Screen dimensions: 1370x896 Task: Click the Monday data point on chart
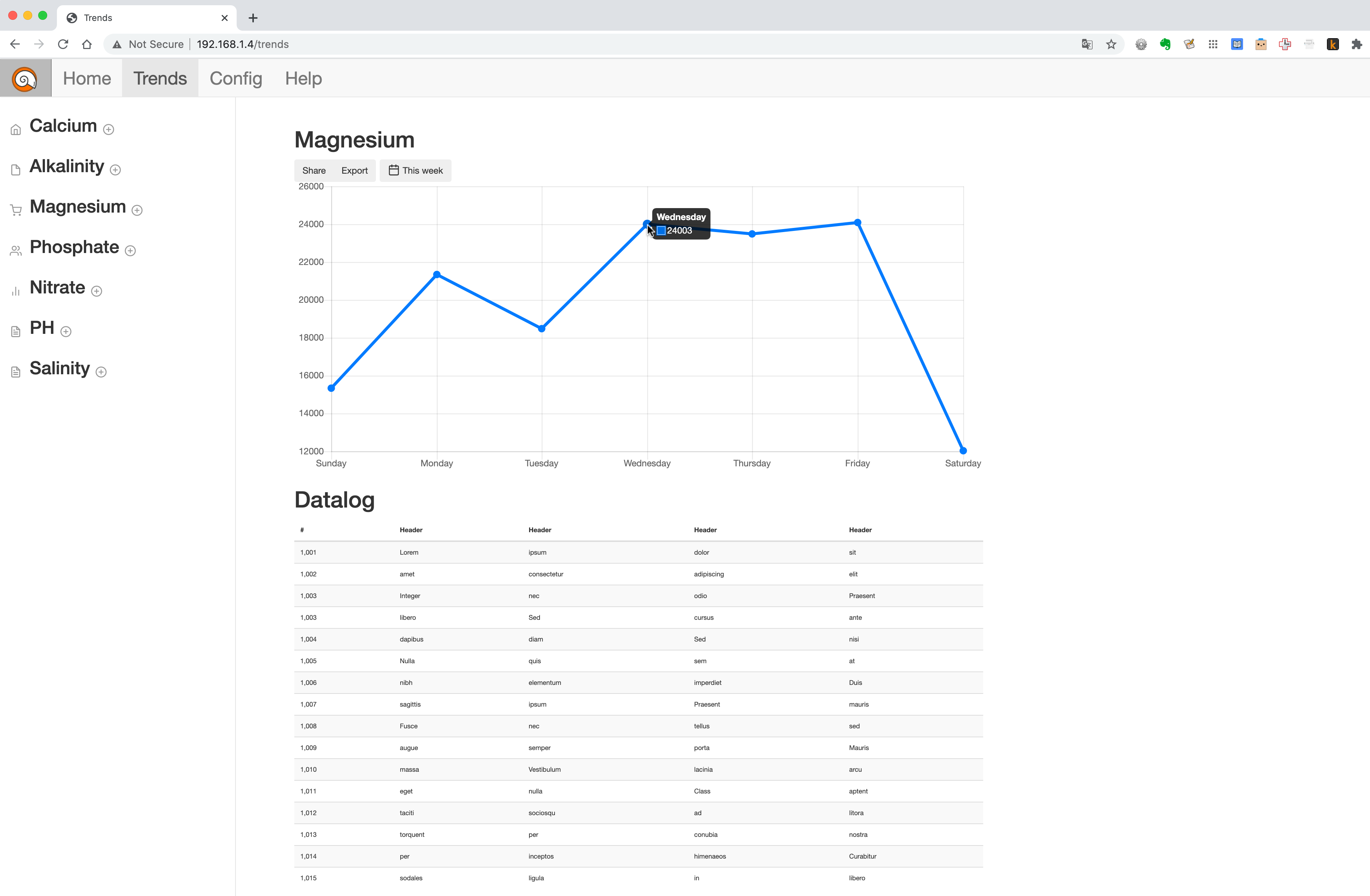pyautogui.click(x=437, y=275)
